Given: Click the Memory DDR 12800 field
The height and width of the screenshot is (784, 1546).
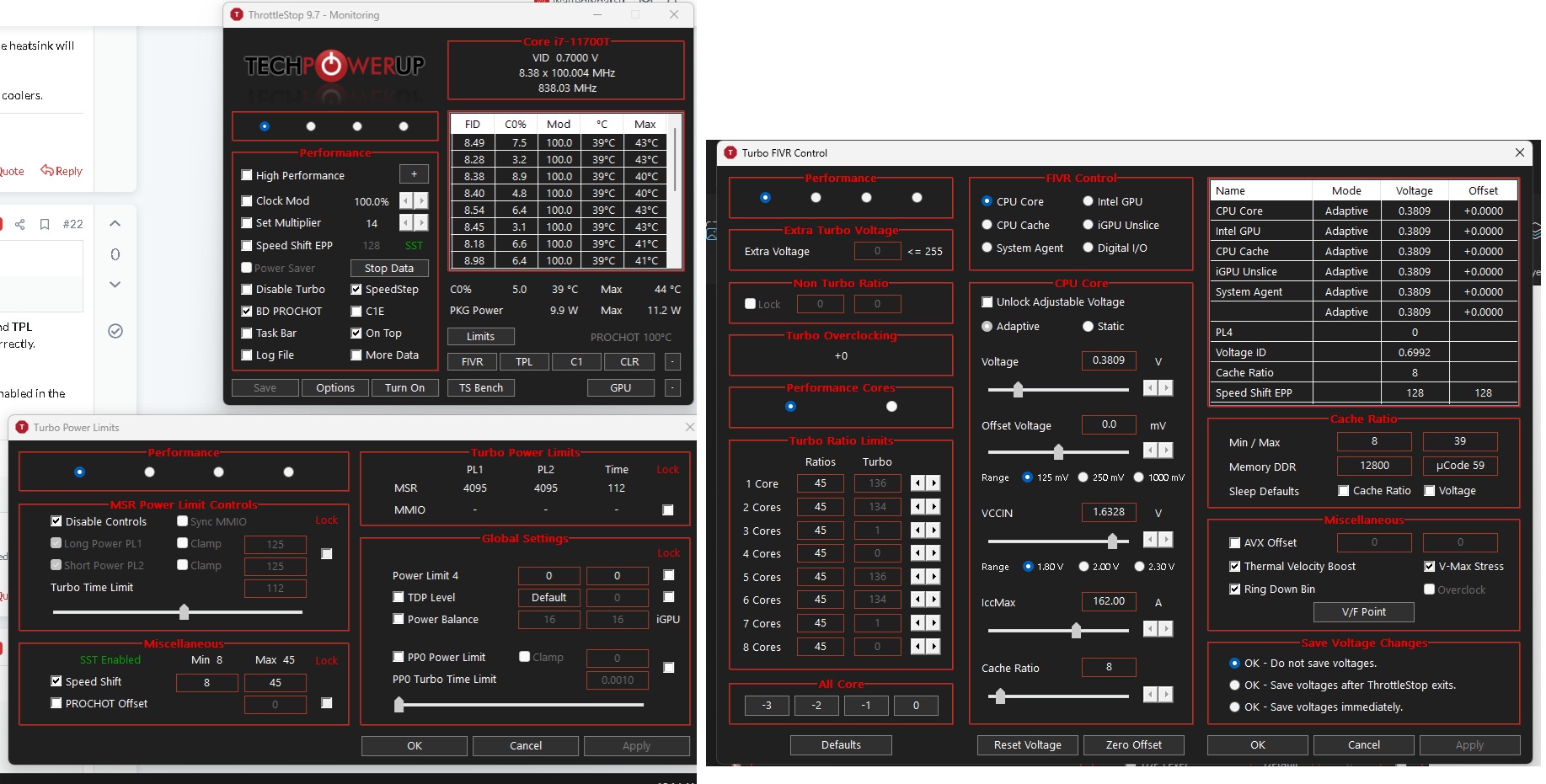Looking at the screenshot, I should (1374, 466).
